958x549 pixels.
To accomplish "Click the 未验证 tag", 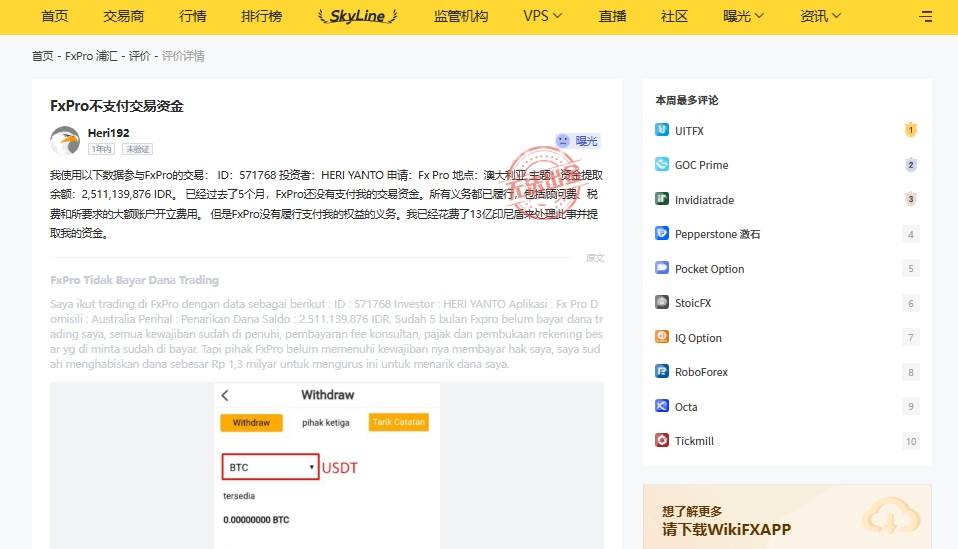I will [137, 149].
